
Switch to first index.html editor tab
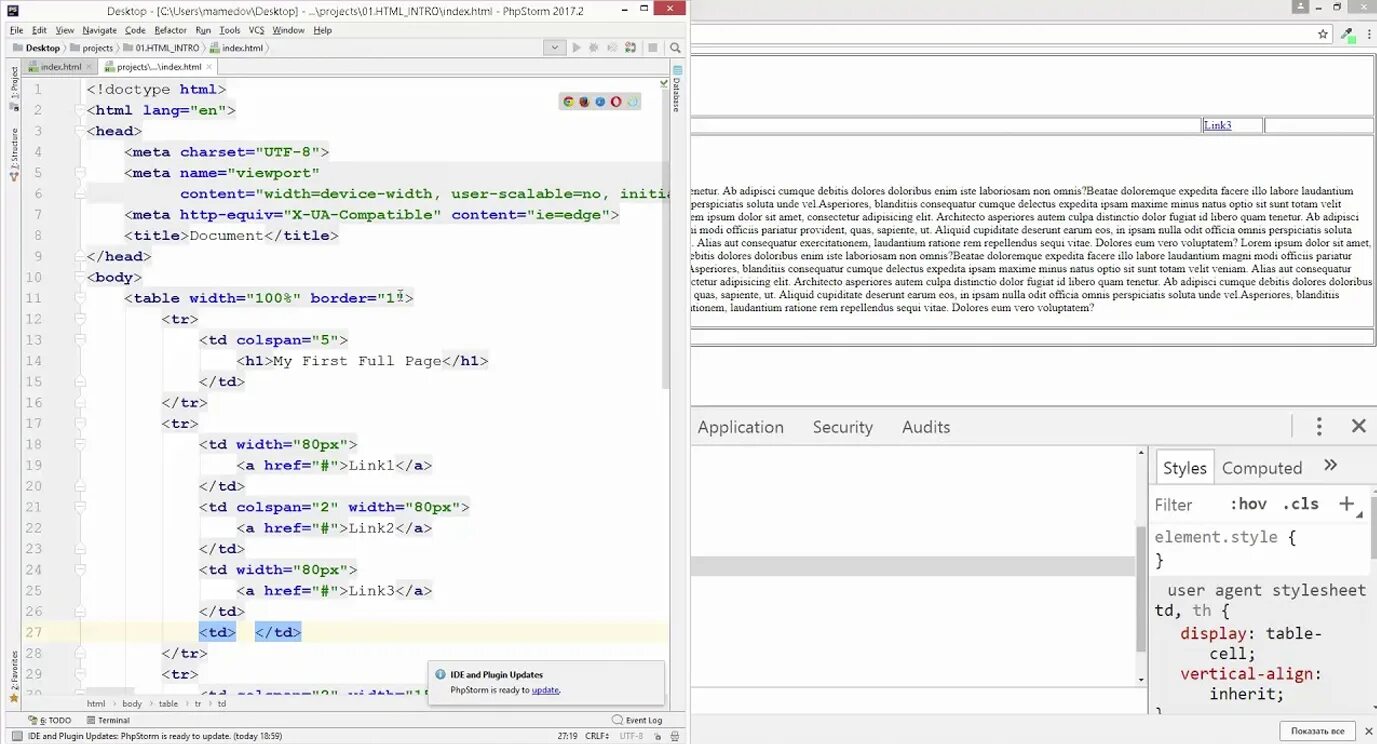60,67
